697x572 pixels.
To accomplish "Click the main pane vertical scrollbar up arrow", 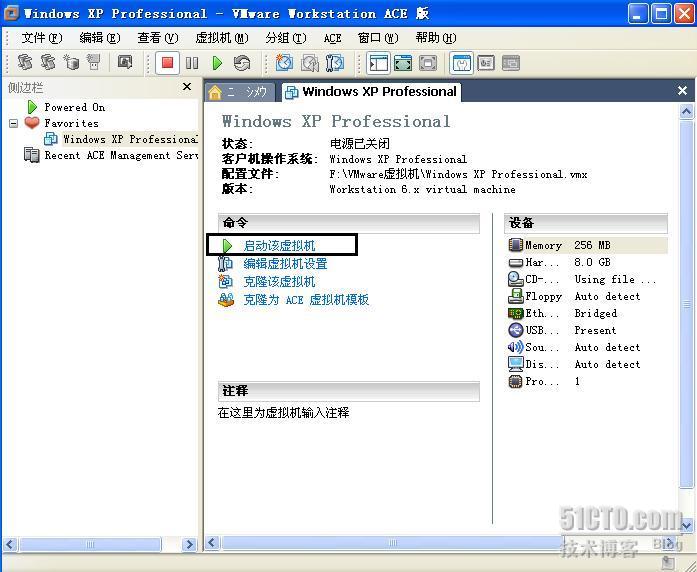I will click(x=686, y=111).
